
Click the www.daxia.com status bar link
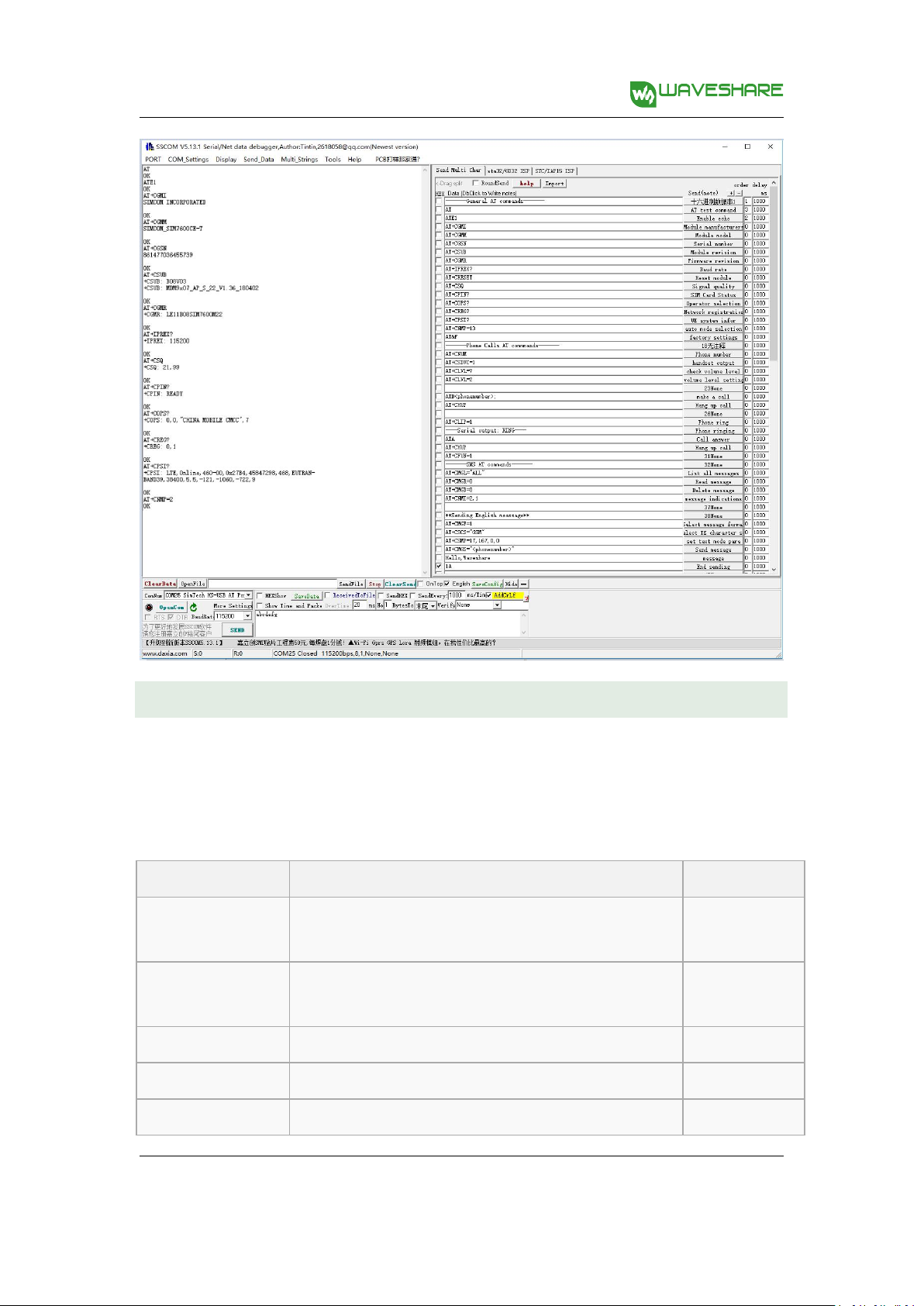(165, 653)
